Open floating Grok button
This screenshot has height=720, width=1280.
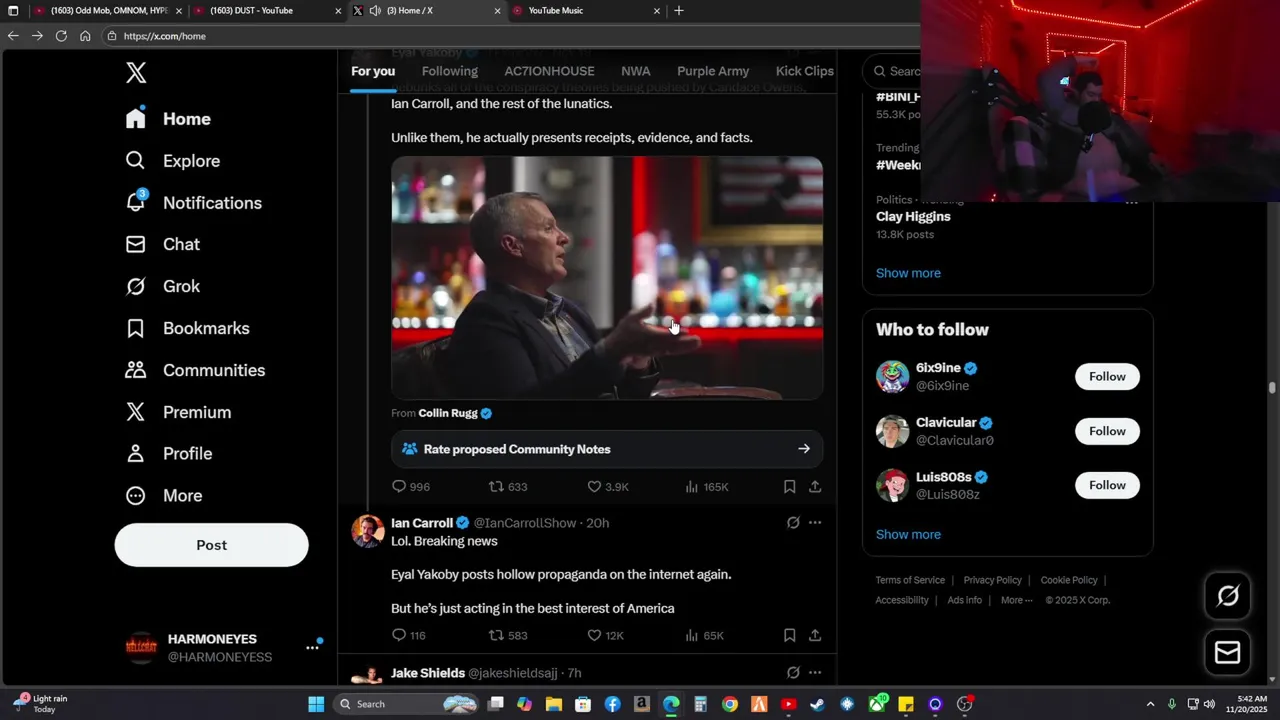(1228, 596)
